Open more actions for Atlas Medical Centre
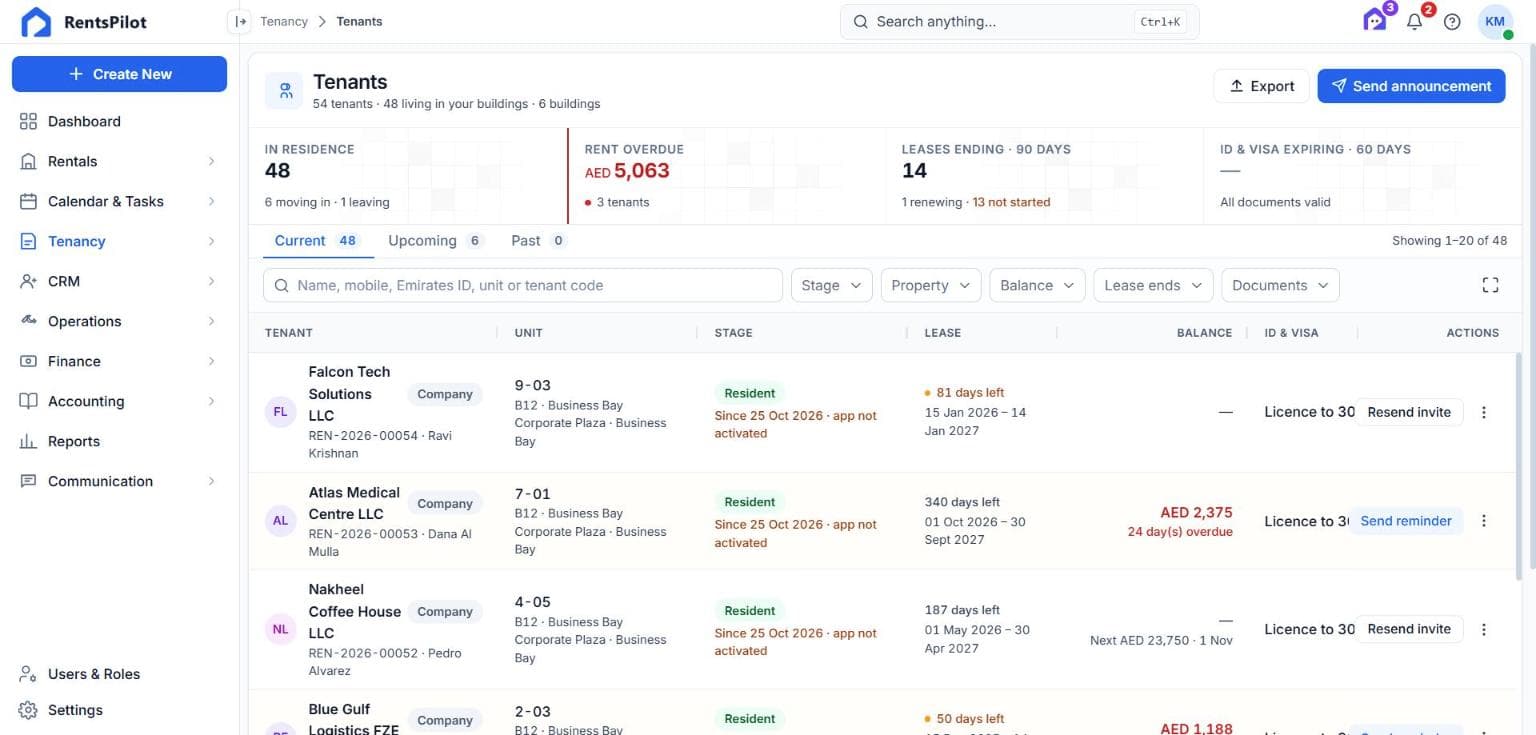 pos(1484,521)
